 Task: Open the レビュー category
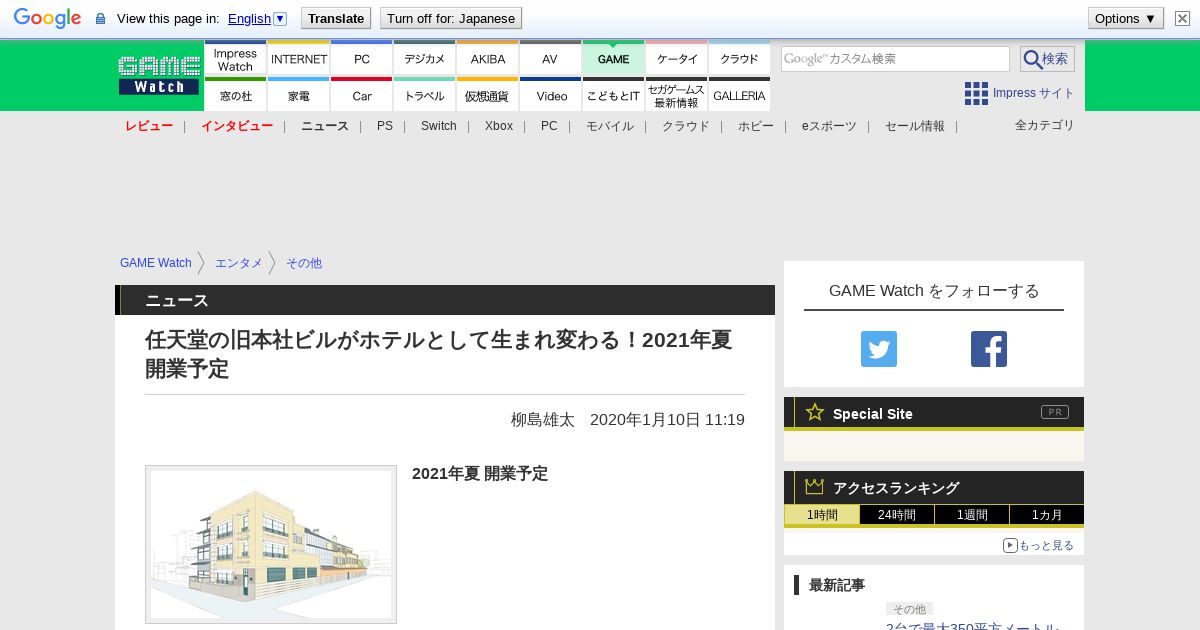point(149,126)
